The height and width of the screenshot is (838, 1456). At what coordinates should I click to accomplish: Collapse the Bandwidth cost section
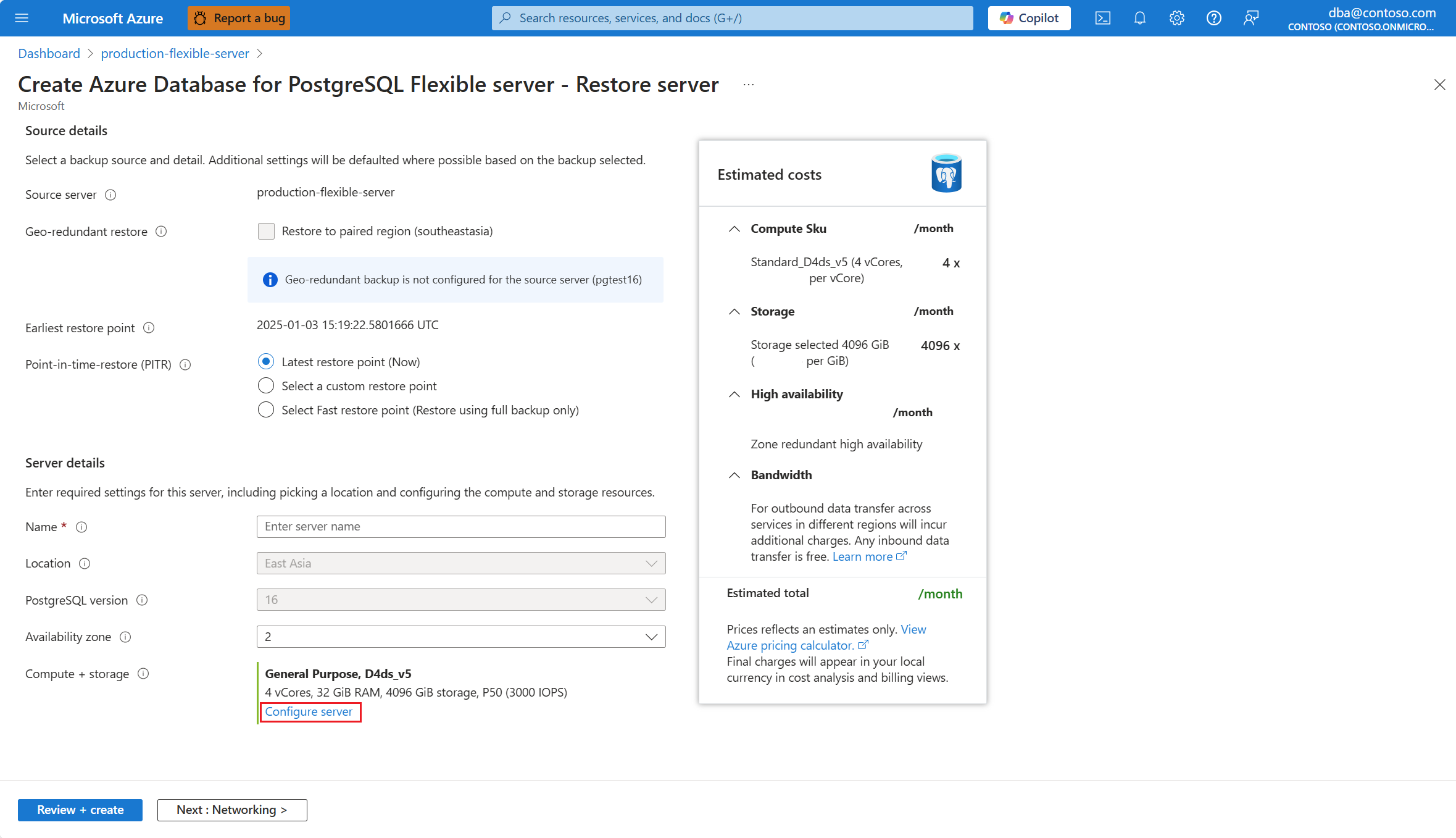point(734,475)
